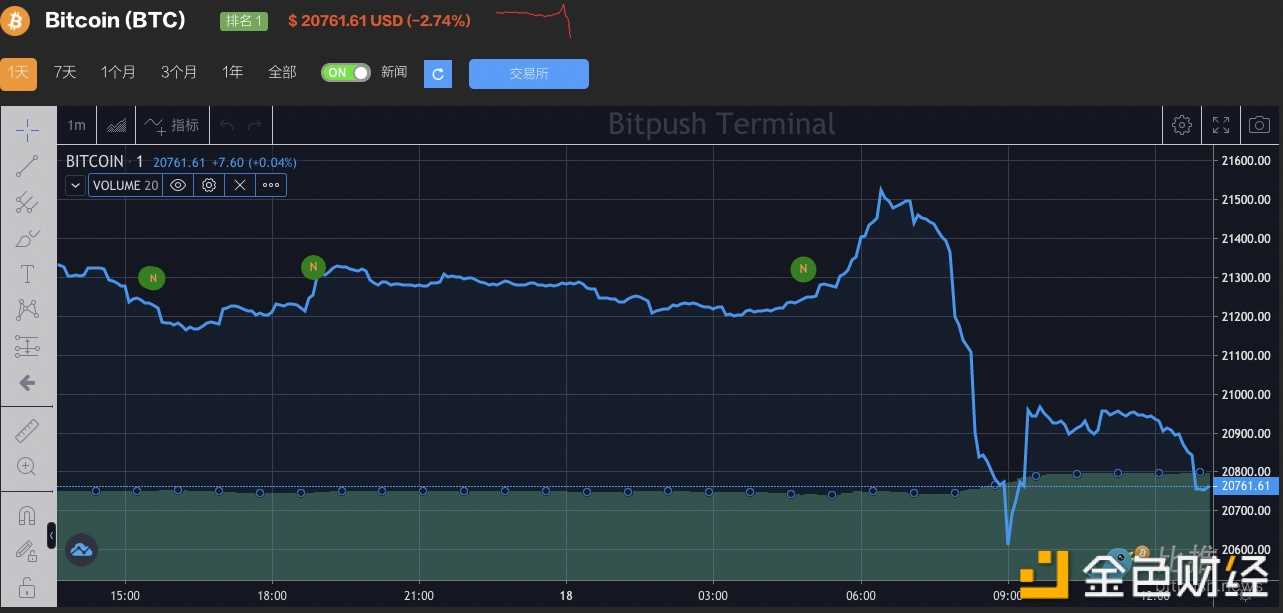This screenshot has width=1283, height=613.
Task: Select the 1个月 time range tab
Action: [118, 72]
